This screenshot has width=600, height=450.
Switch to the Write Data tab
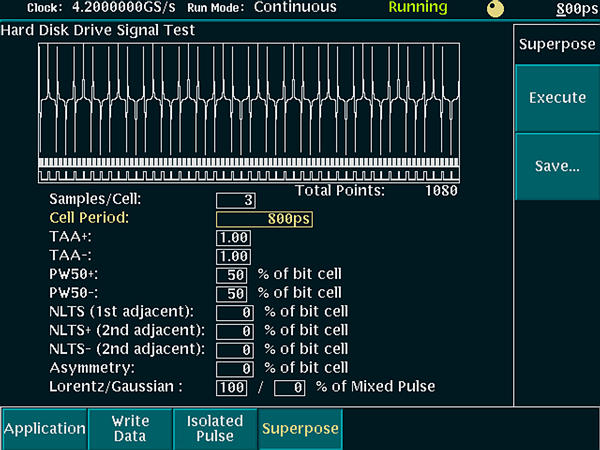click(130, 428)
